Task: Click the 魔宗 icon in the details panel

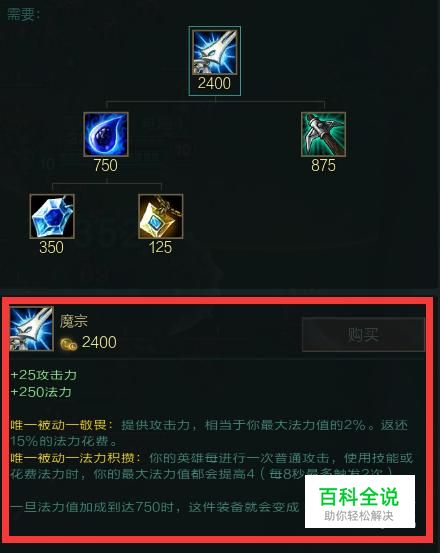Action: tap(31, 329)
